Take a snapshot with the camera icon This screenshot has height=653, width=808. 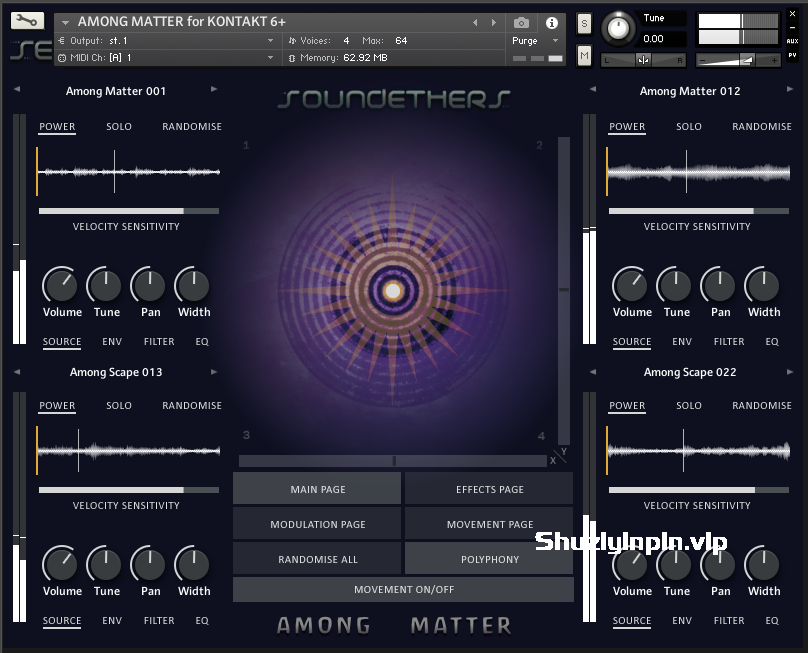[x=521, y=23]
